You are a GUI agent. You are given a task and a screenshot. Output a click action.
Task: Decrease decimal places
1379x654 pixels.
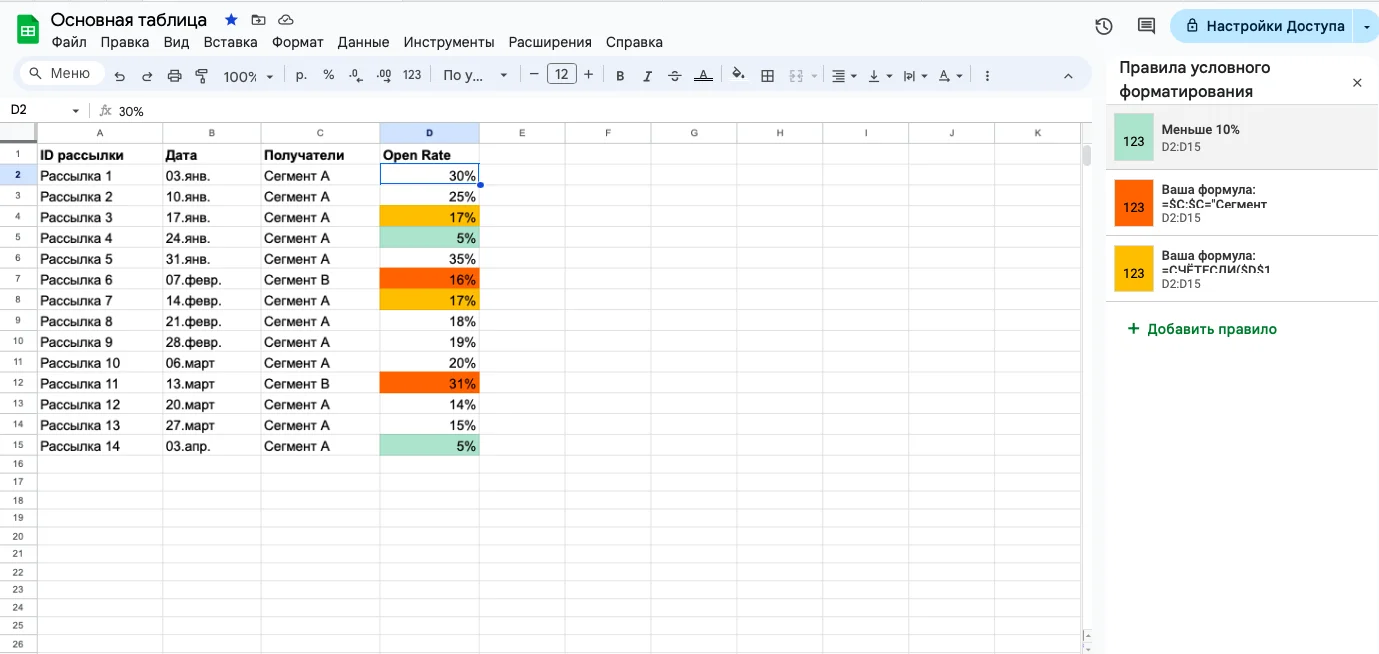point(356,75)
